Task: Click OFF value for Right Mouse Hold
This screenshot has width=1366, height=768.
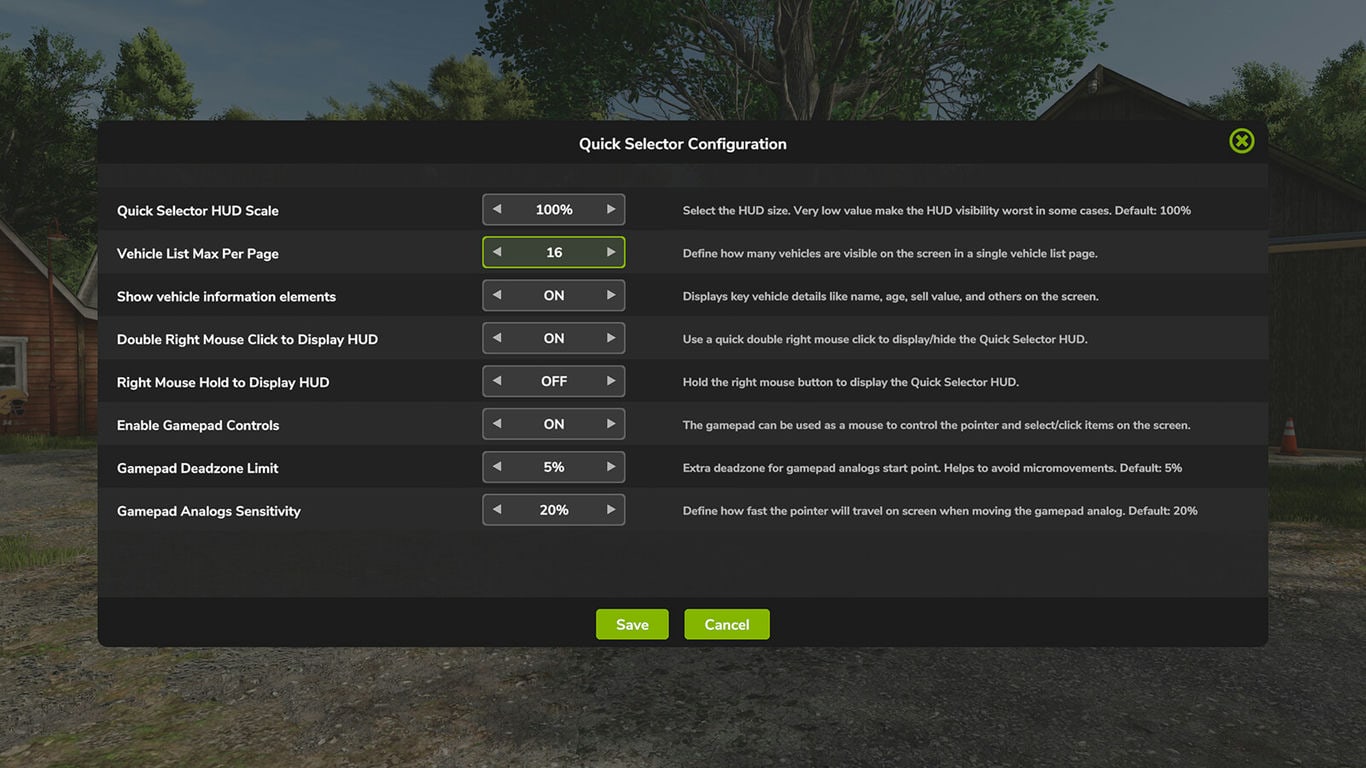Action: (x=554, y=382)
